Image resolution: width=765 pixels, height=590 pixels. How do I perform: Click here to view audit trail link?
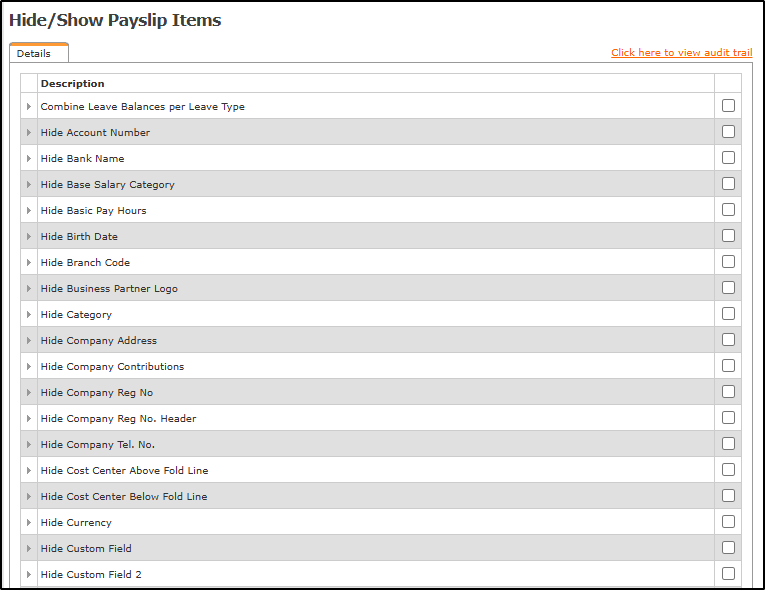point(681,53)
